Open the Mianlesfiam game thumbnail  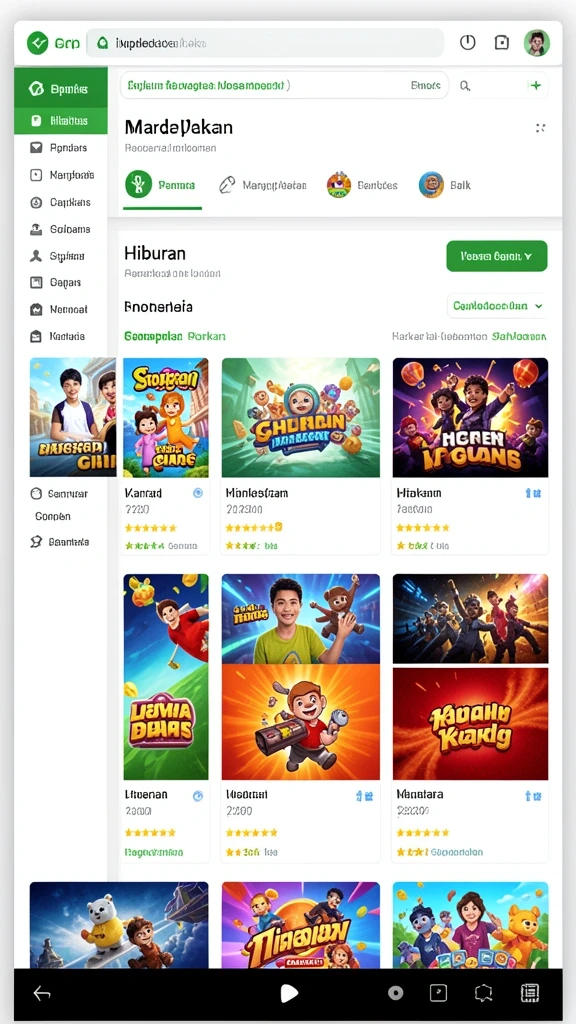coord(300,417)
